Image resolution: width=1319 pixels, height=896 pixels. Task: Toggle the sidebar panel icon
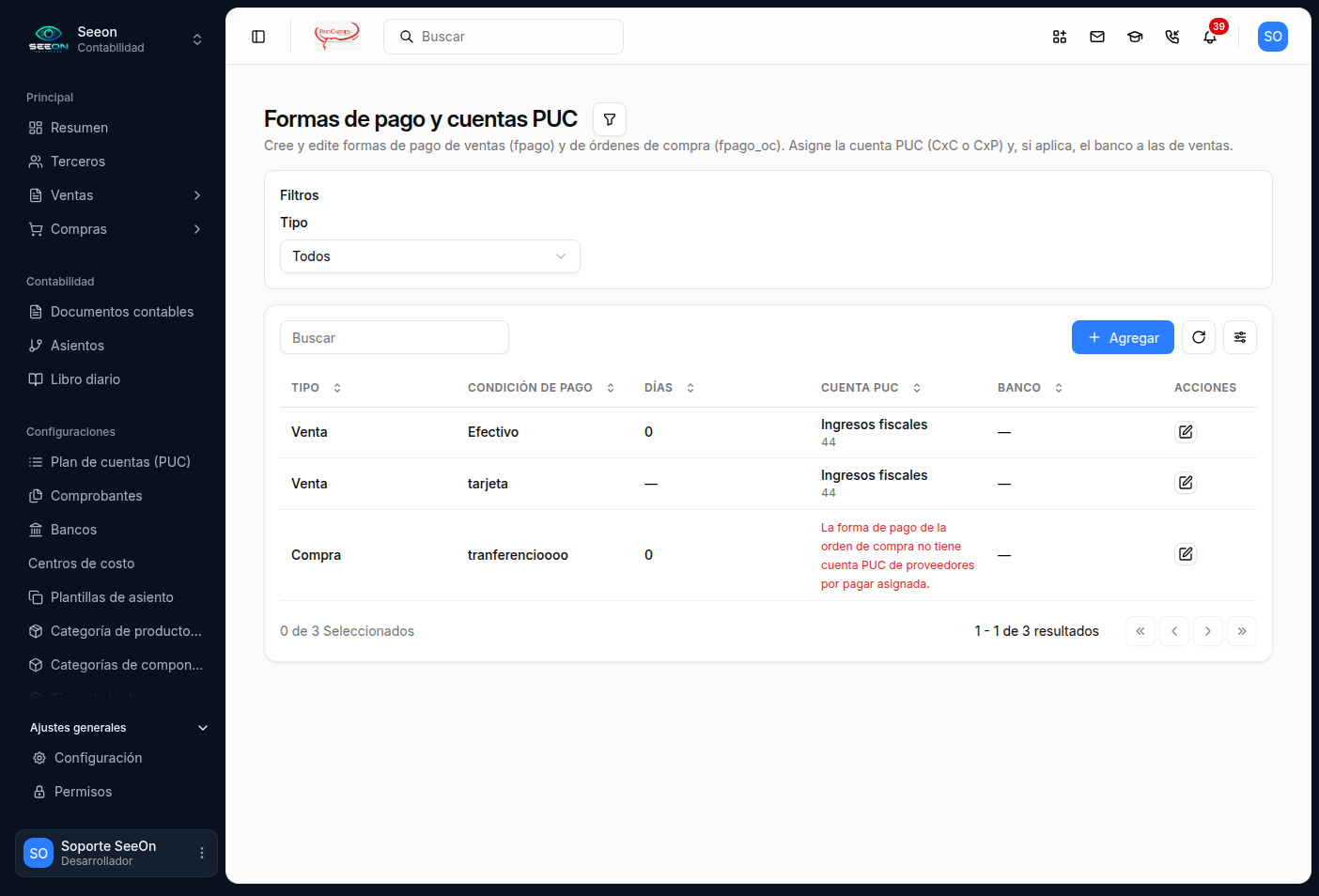pyautogui.click(x=258, y=37)
